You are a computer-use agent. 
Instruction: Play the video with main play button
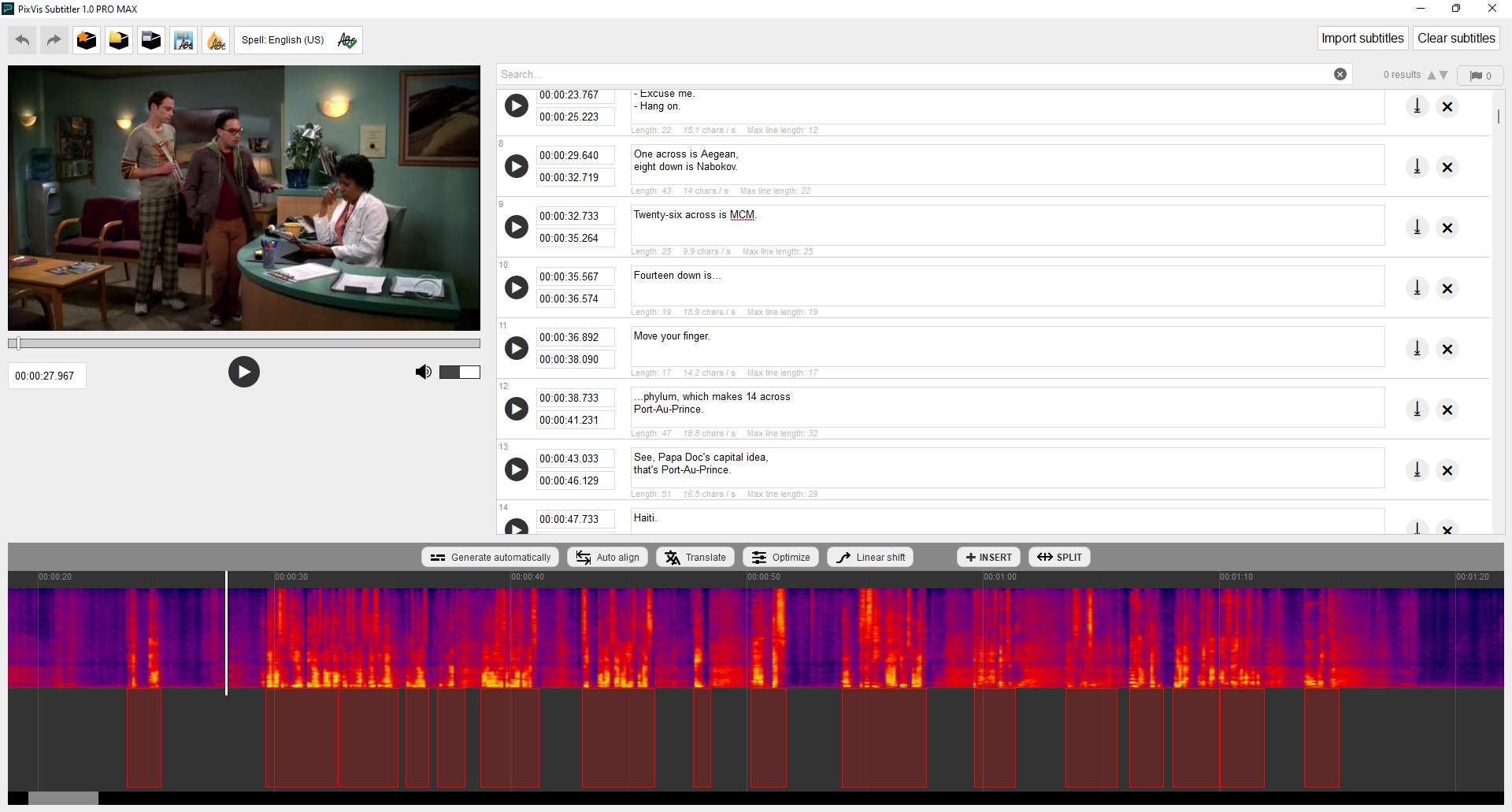click(244, 372)
